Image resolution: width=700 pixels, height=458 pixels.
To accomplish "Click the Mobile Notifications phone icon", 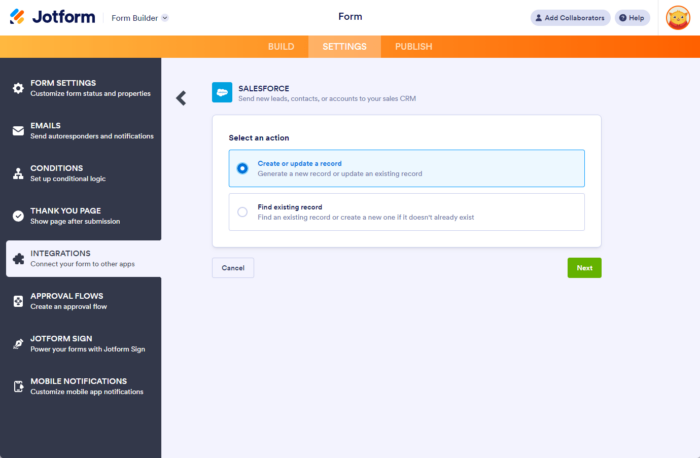I will [18, 386].
